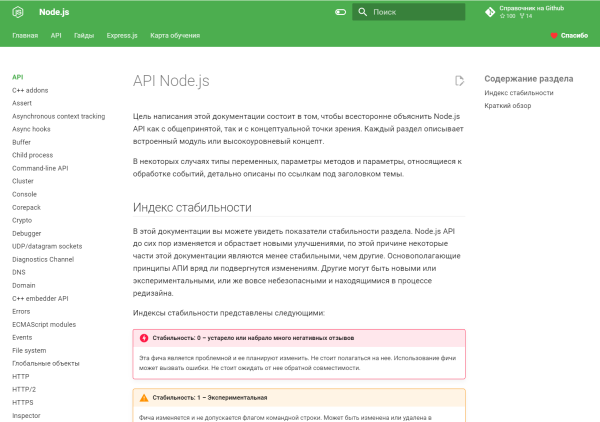This screenshot has width=600, height=422.
Task: Open Inspector page
Action: tap(26, 415)
